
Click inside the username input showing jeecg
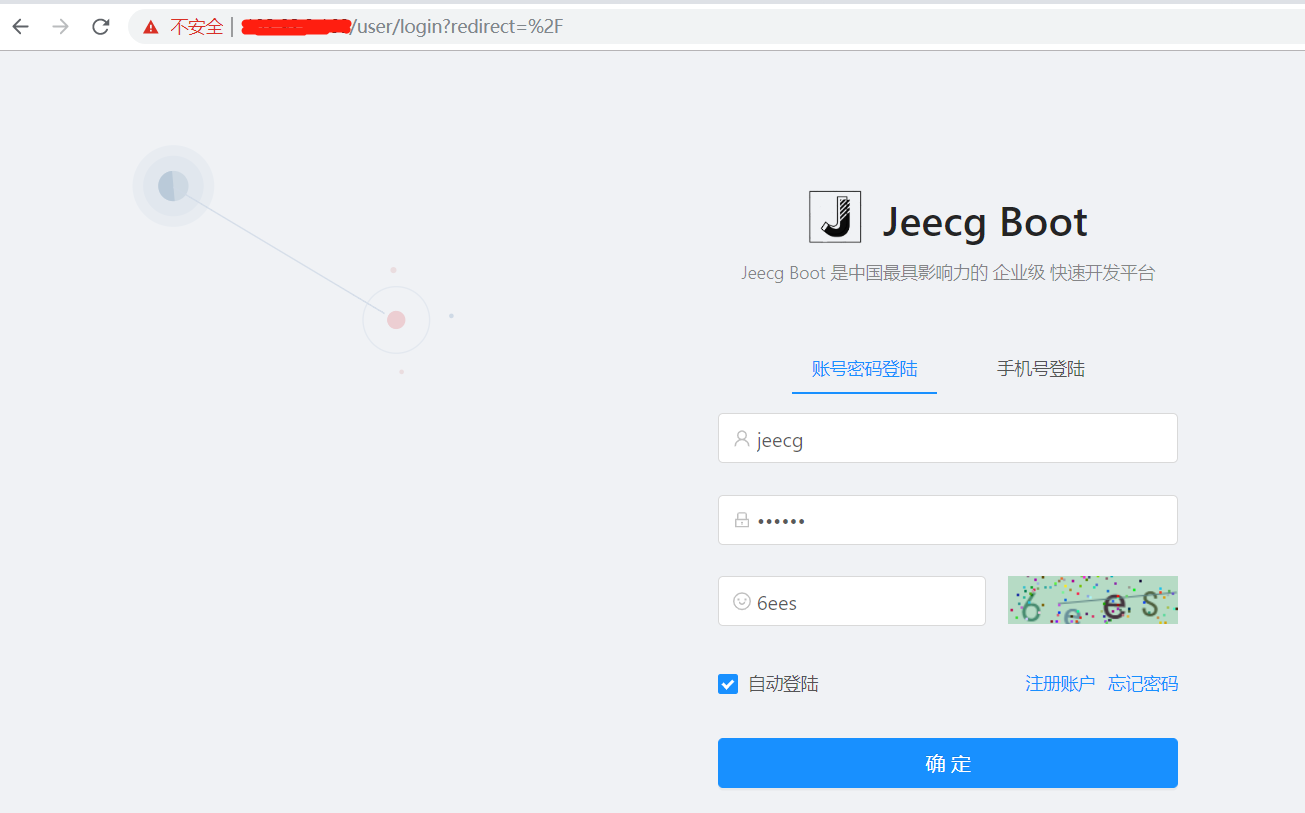tap(900, 438)
